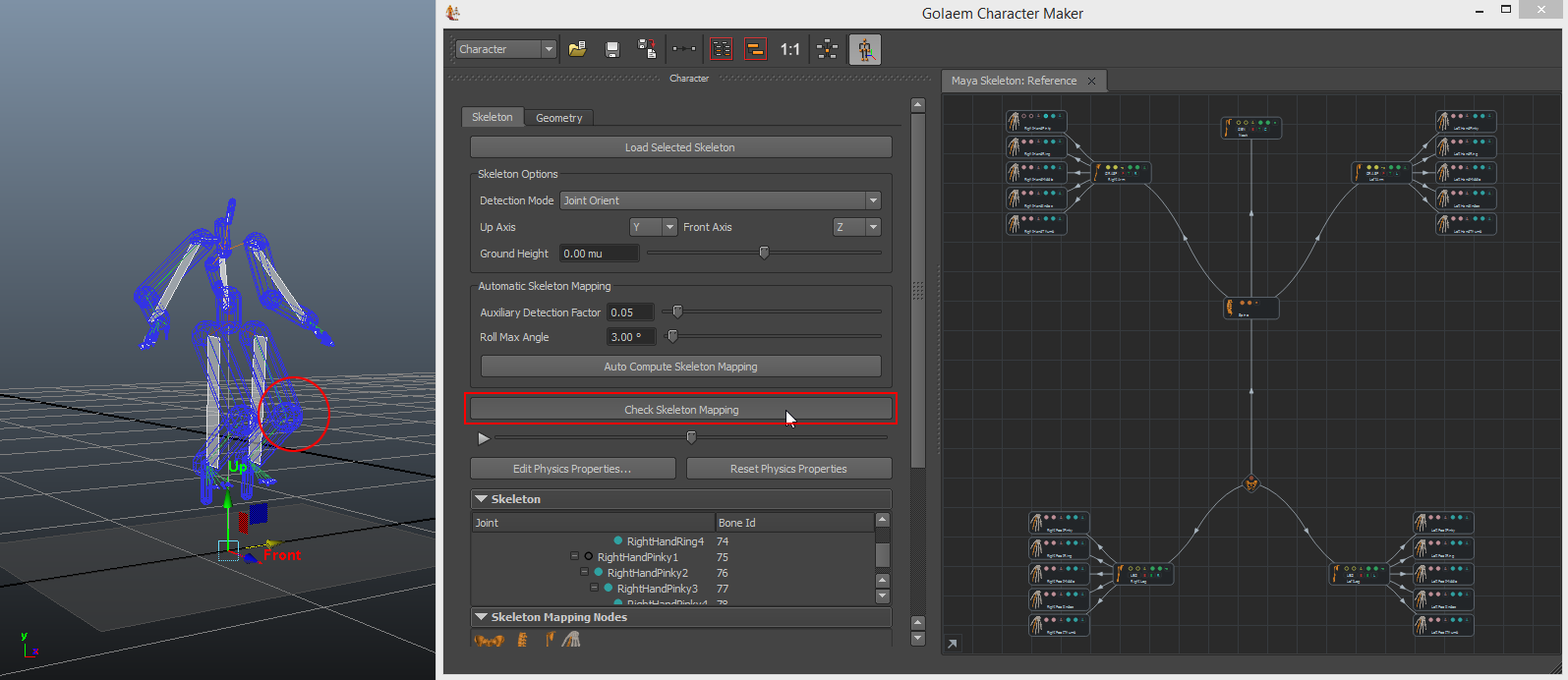Open the Character combo box in the toolbar
1568x680 pixels.
(x=506, y=49)
